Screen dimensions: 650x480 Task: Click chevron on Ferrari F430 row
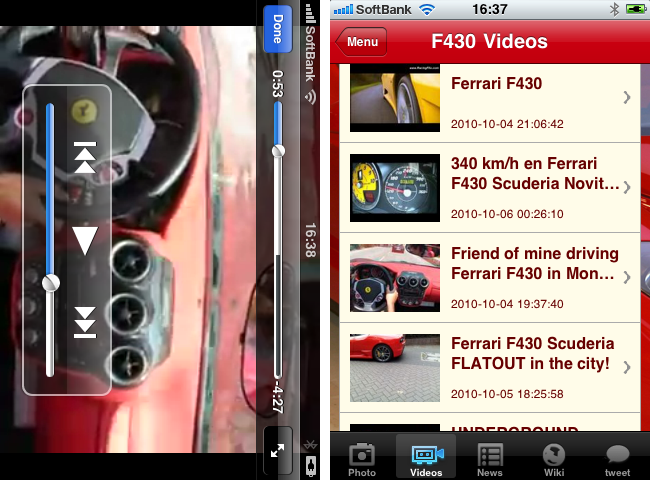point(627,97)
